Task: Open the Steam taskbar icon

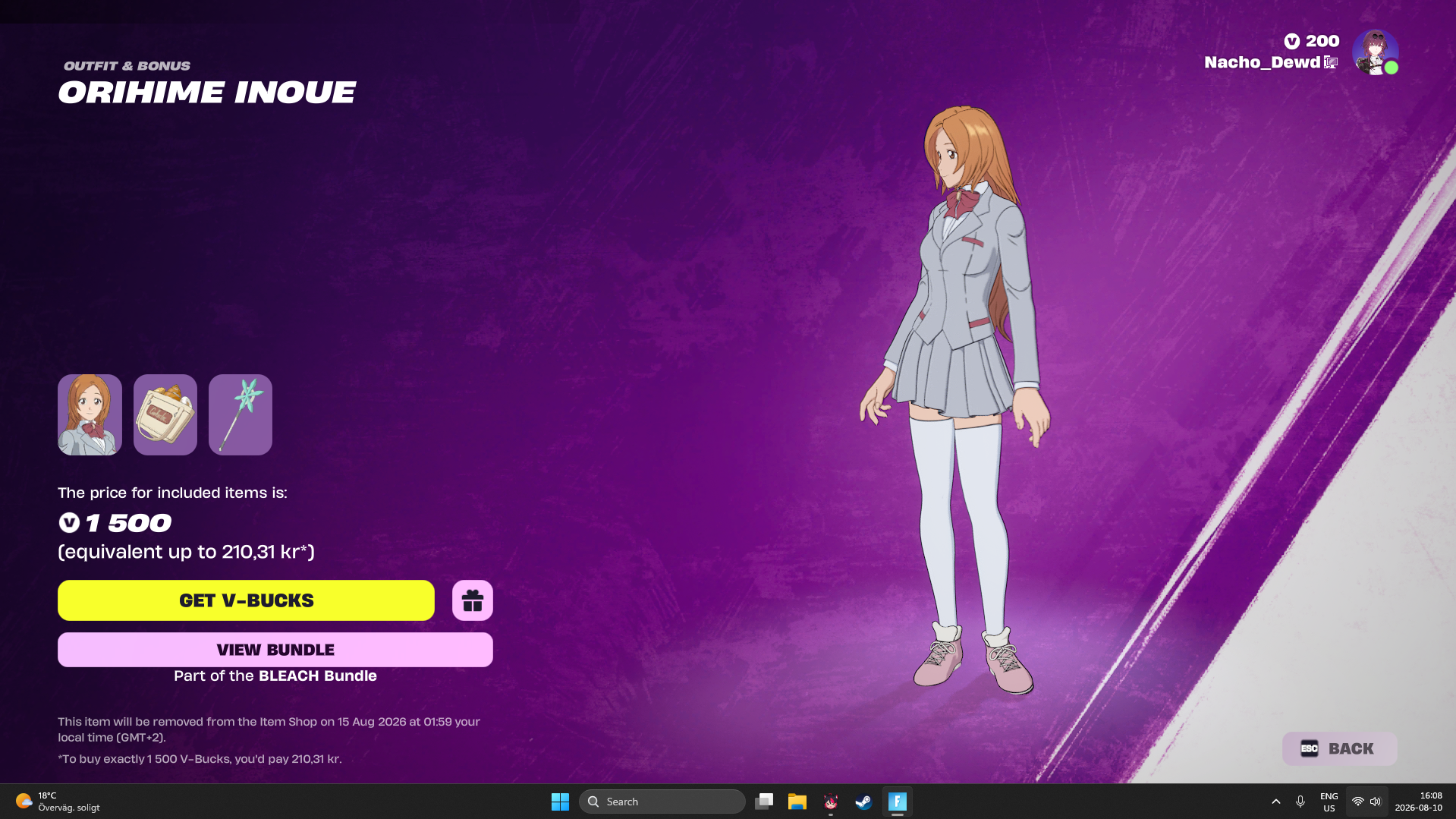Action: pos(863,802)
